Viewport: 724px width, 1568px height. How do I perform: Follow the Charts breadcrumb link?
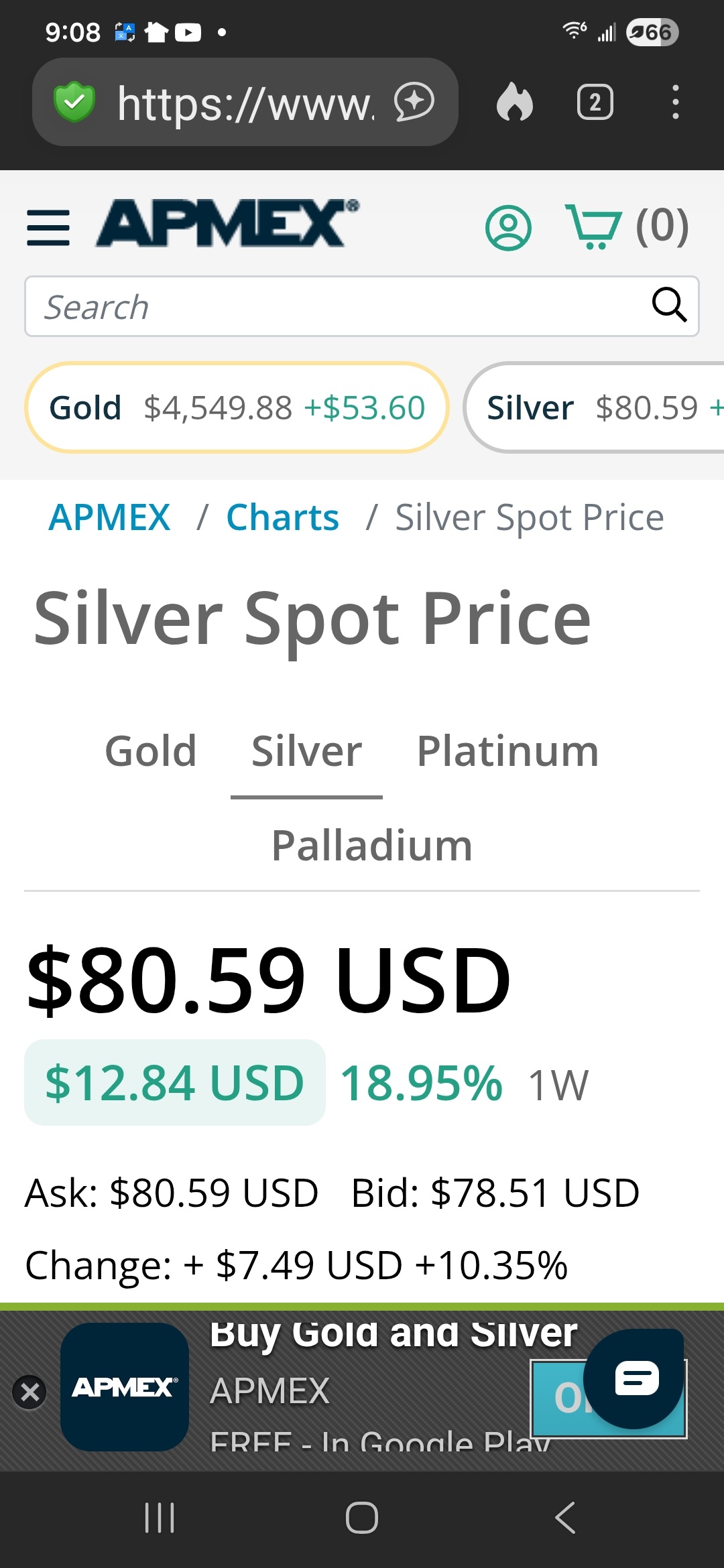(x=282, y=517)
